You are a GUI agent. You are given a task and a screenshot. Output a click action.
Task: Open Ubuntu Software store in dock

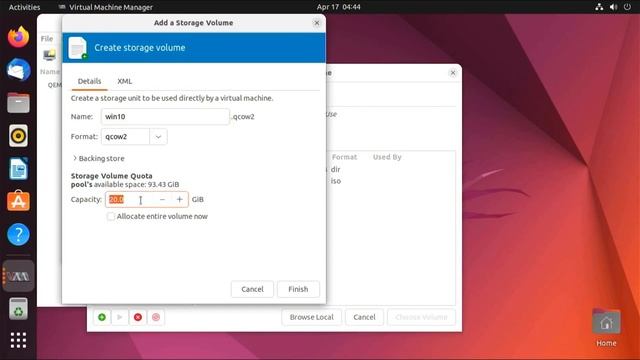click(x=18, y=201)
